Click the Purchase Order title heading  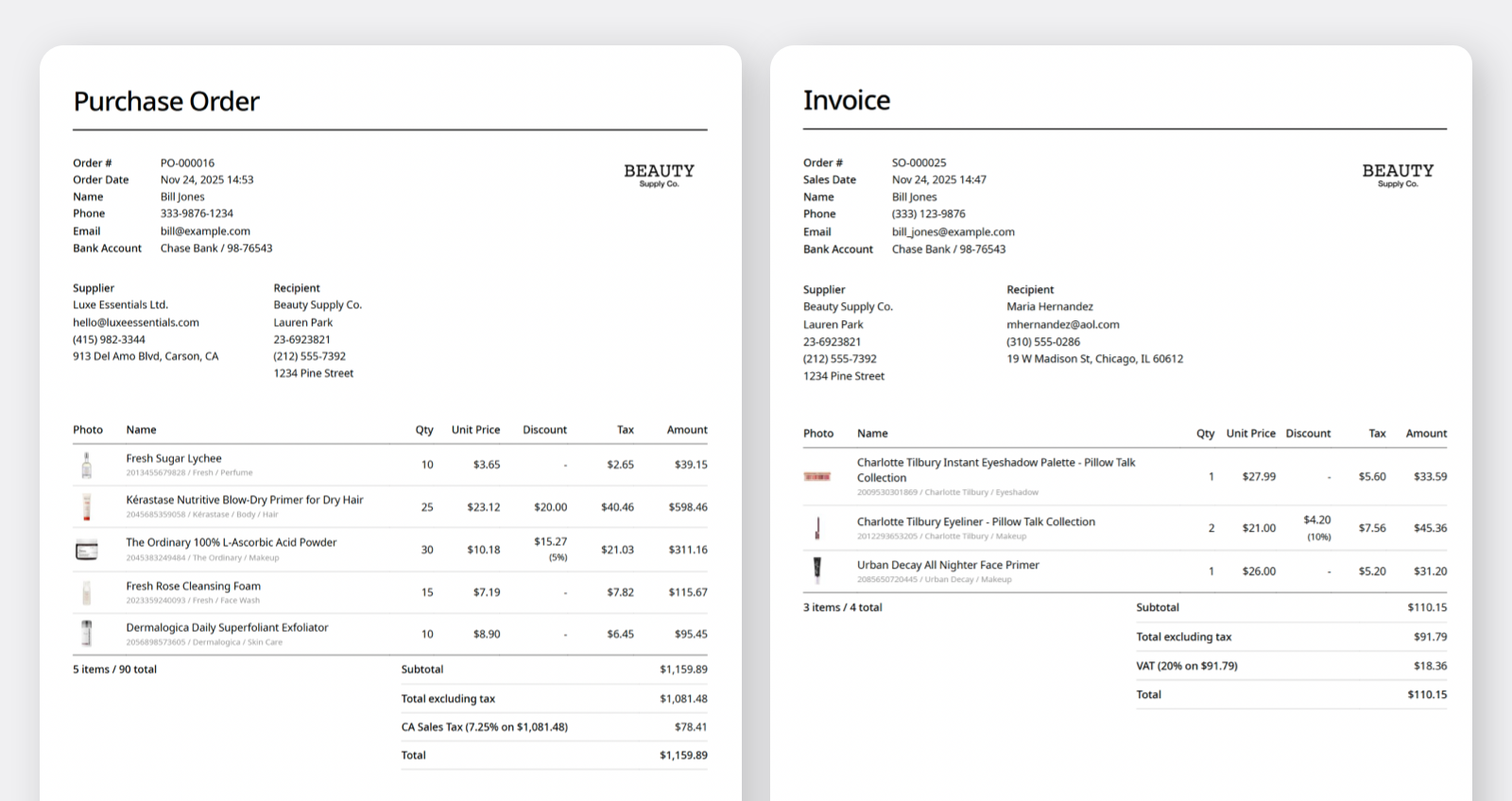tap(166, 101)
